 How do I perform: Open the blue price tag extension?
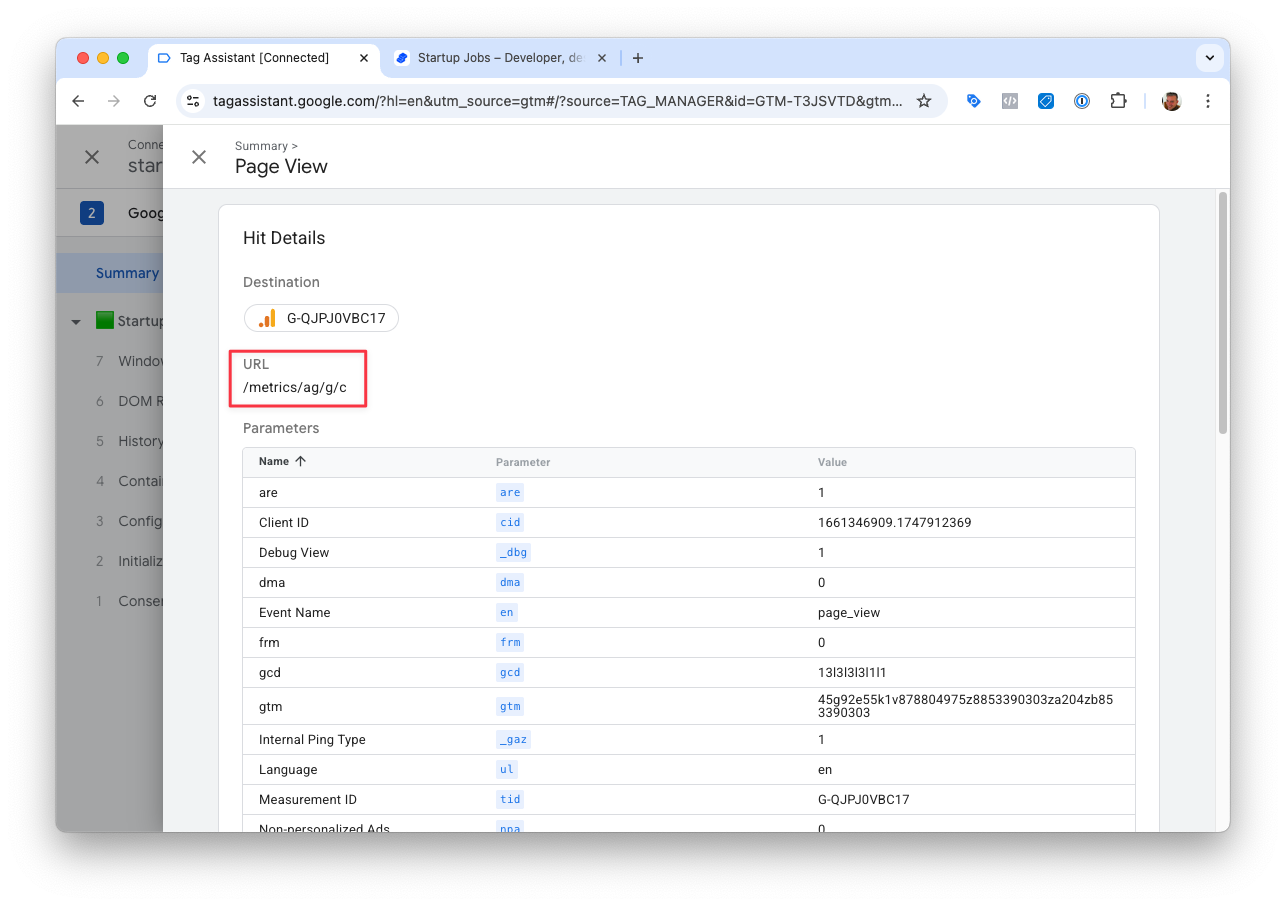[x=1046, y=101]
